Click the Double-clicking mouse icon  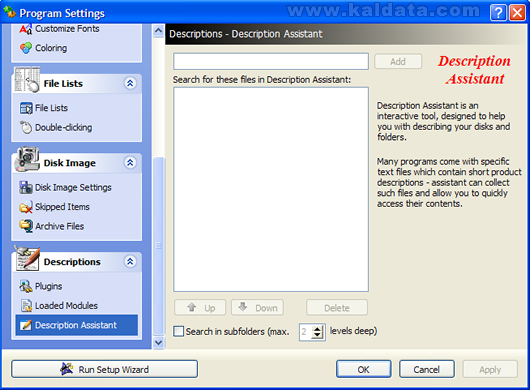[26, 127]
